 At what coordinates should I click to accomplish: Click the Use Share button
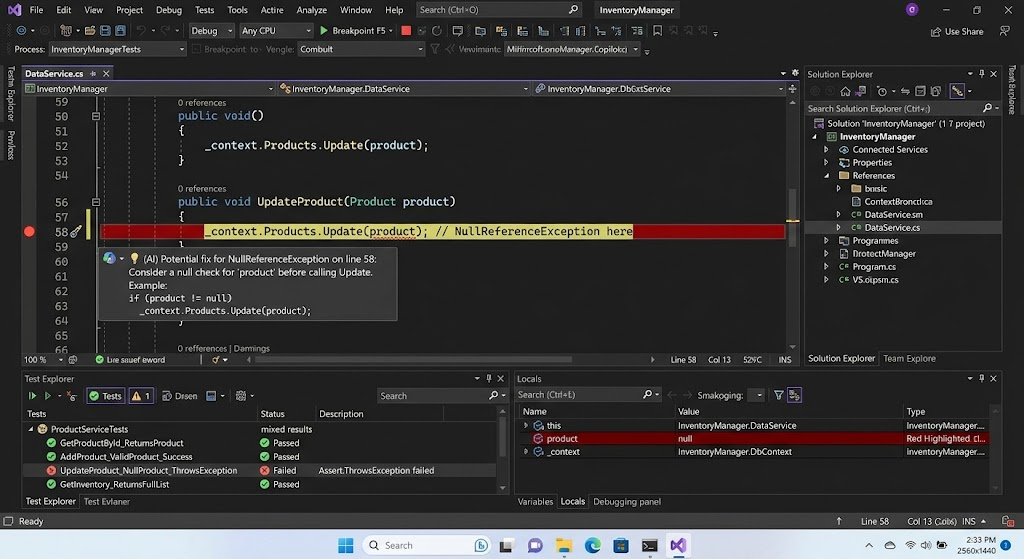coord(957,31)
